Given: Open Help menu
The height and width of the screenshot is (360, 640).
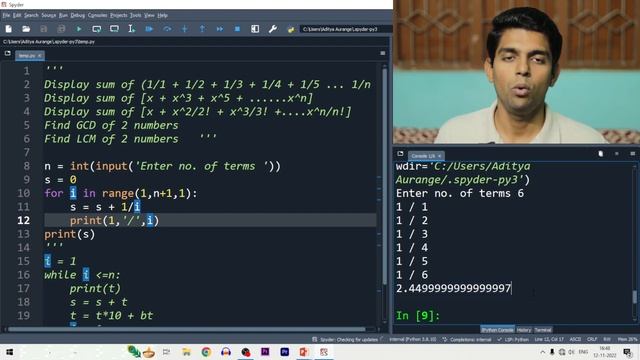Looking at the screenshot, I should [162, 16].
